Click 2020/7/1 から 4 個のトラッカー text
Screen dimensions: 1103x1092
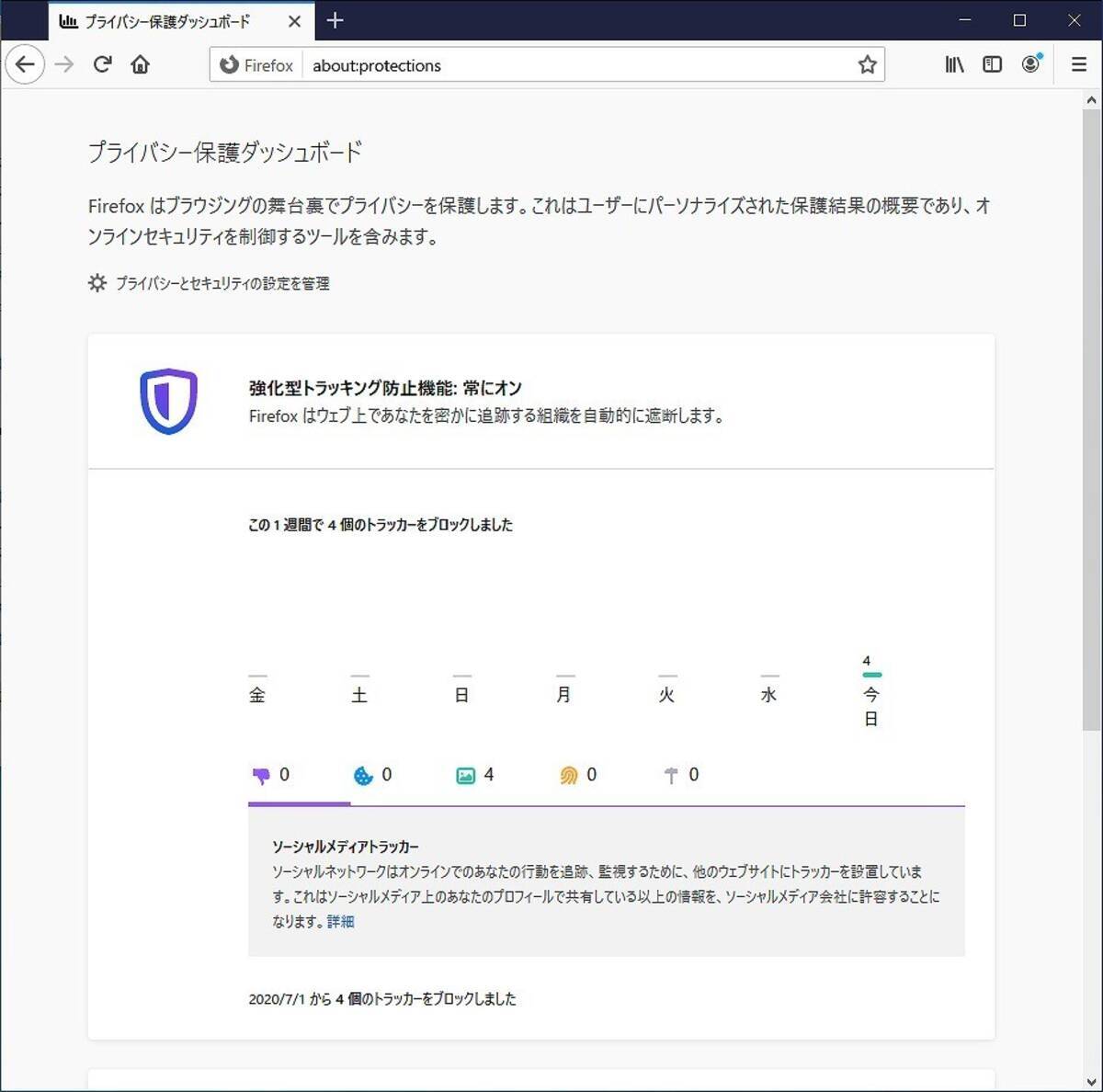(x=382, y=999)
